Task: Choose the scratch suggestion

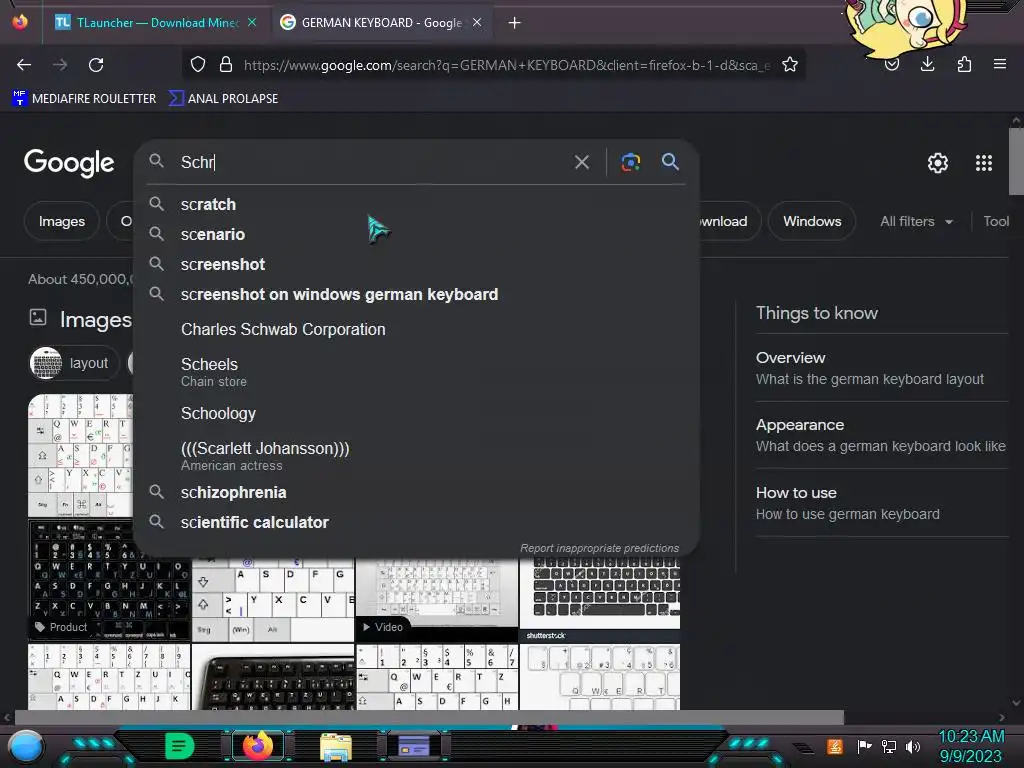Action: pos(415,204)
